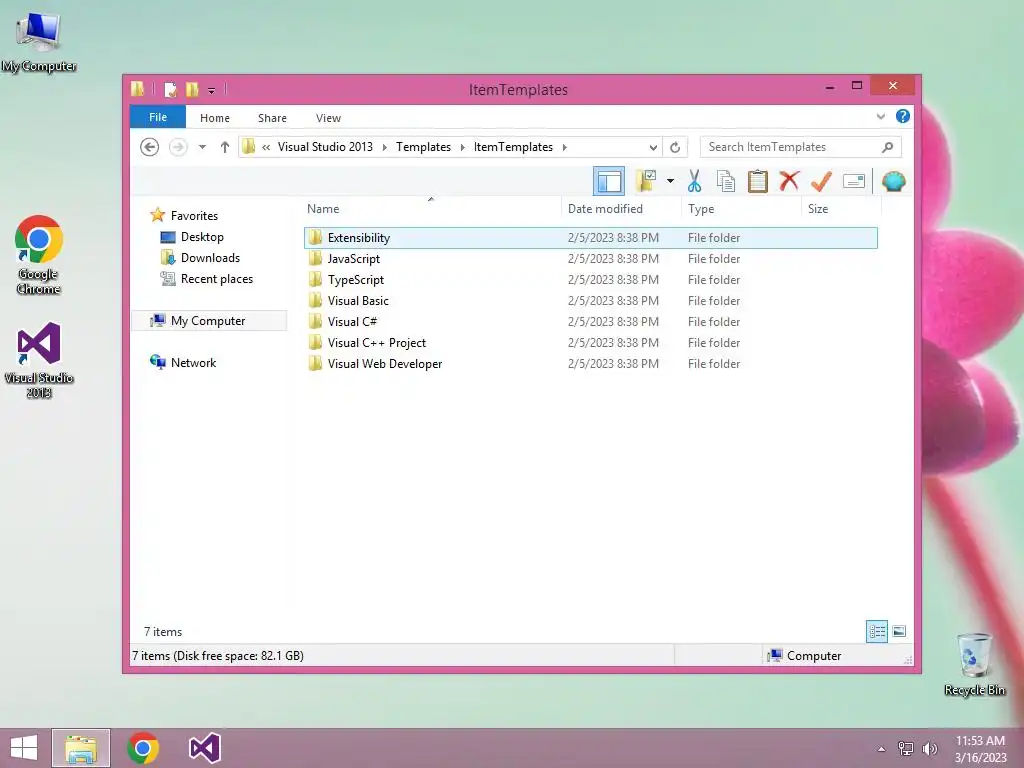This screenshot has height=768, width=1024.
Task: Click Templates in the breadcrumb path
Action: 423,147
